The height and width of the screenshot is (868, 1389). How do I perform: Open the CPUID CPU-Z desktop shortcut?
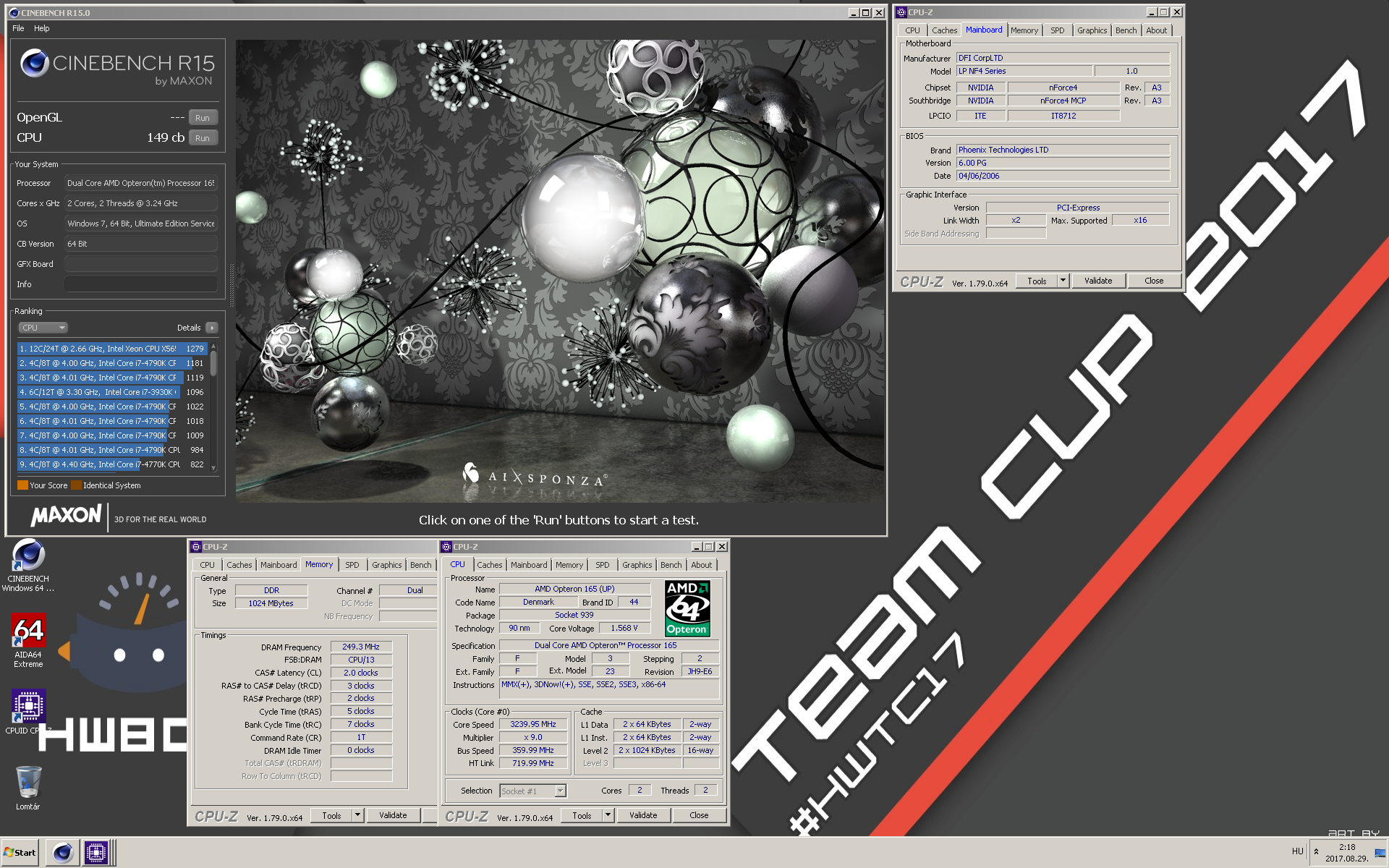(28, 712)
